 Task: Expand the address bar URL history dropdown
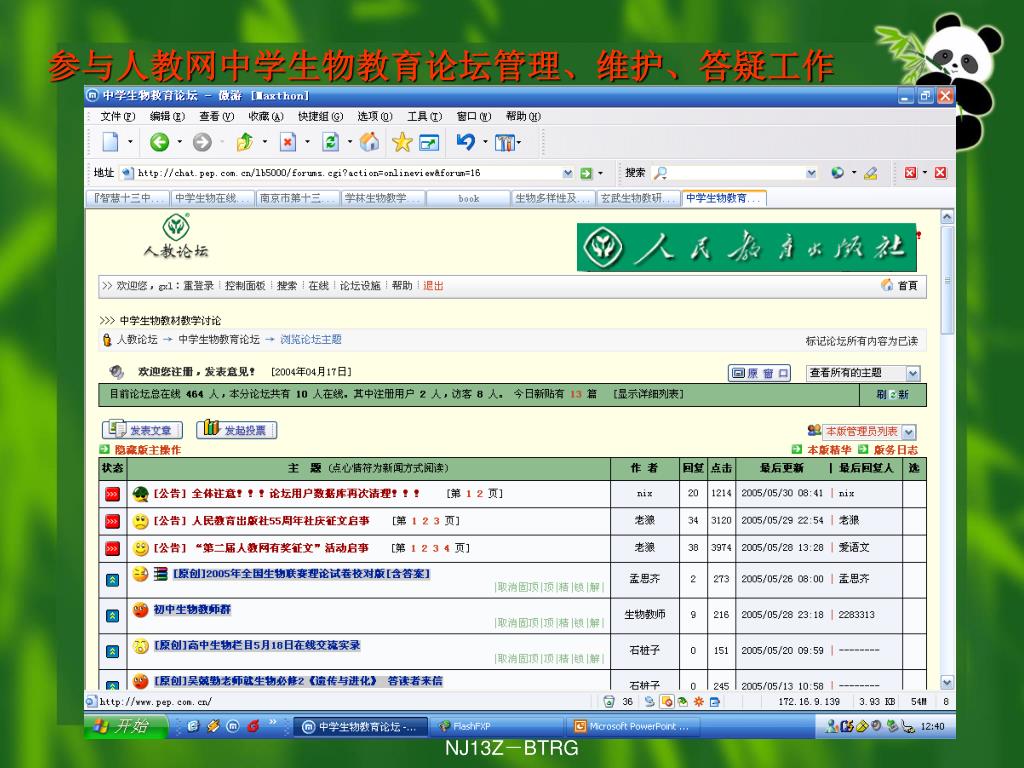[x=568, y=173]
